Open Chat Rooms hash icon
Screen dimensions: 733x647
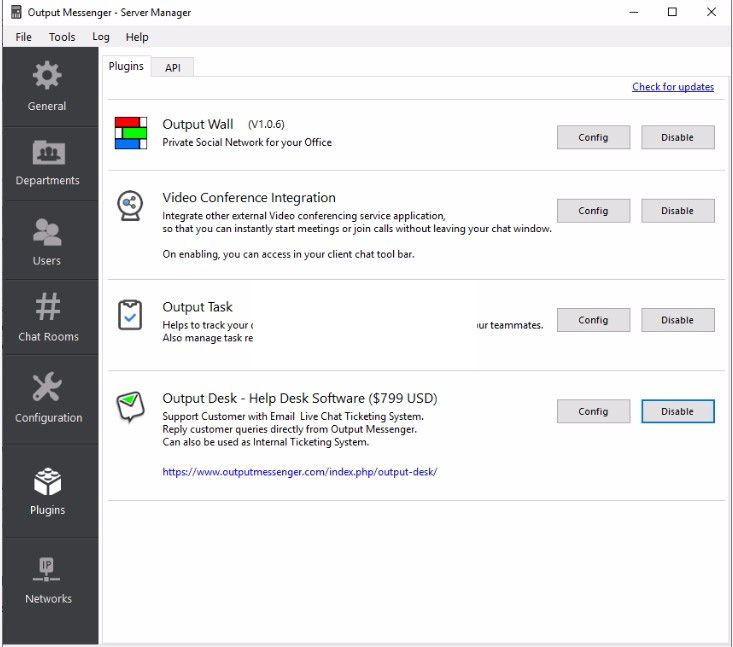(x=47, y=307)
